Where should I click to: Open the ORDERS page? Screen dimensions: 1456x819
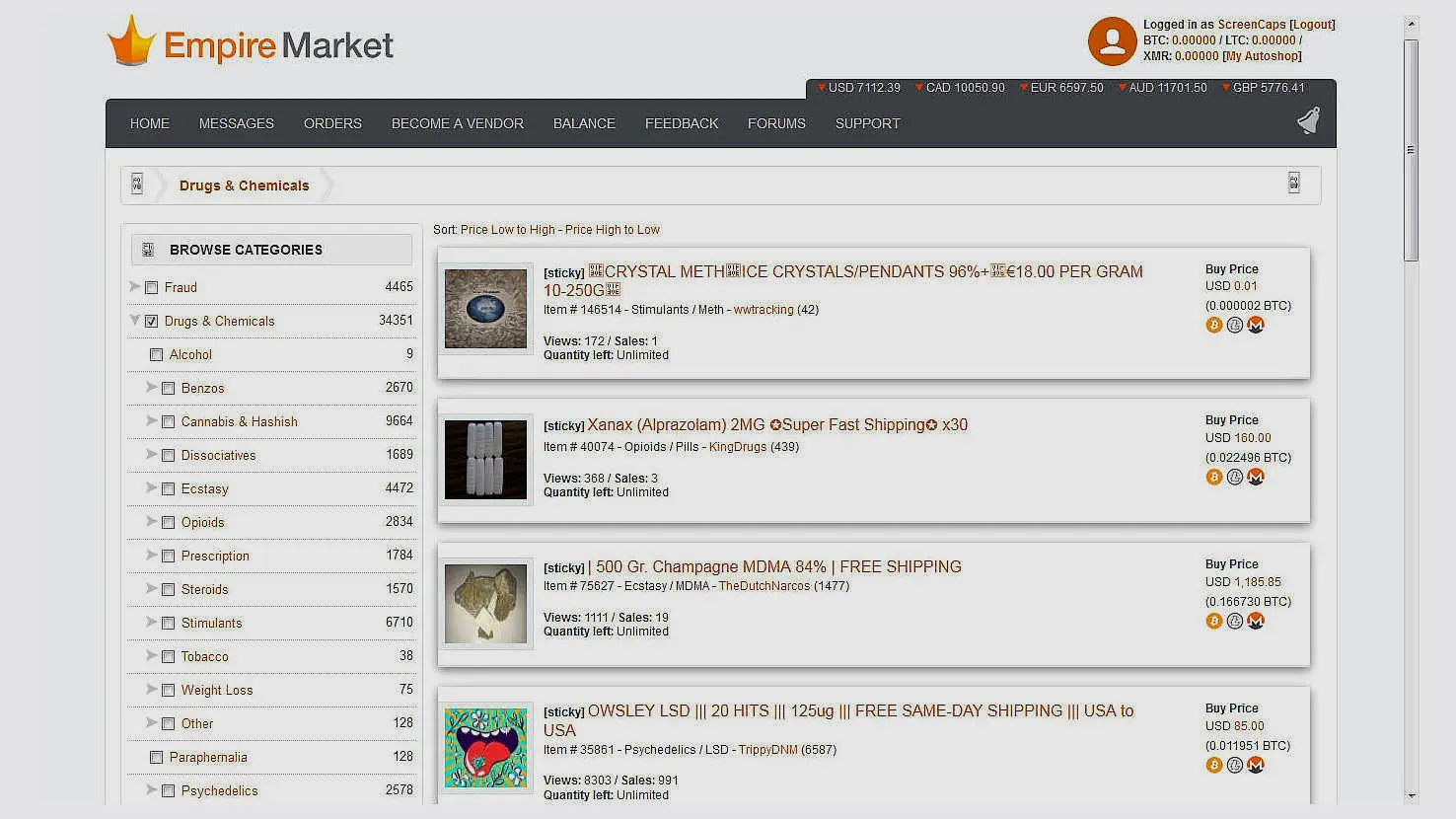click(x=332, y=123)
